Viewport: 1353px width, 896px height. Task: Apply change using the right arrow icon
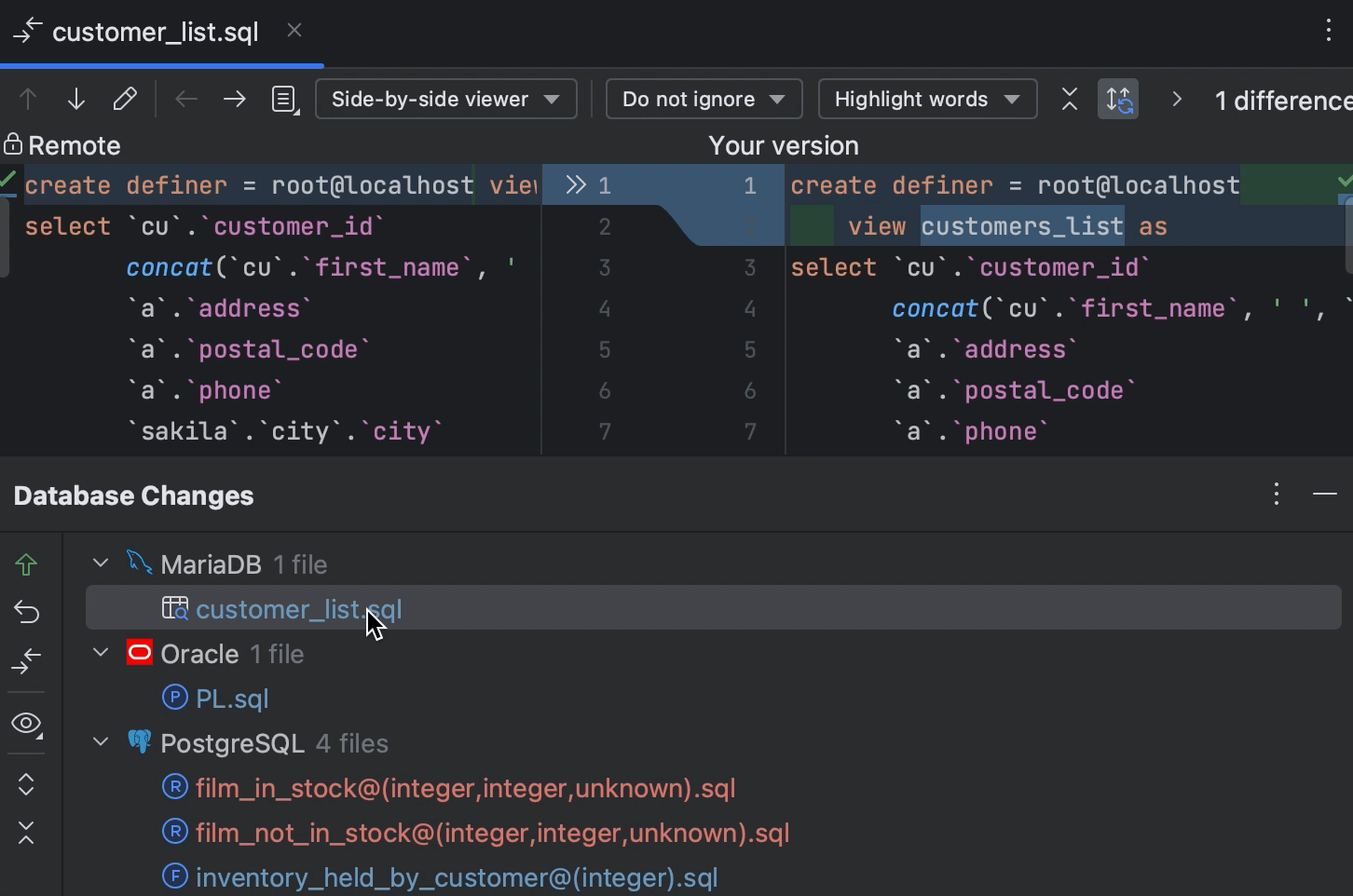coord(234,98)
